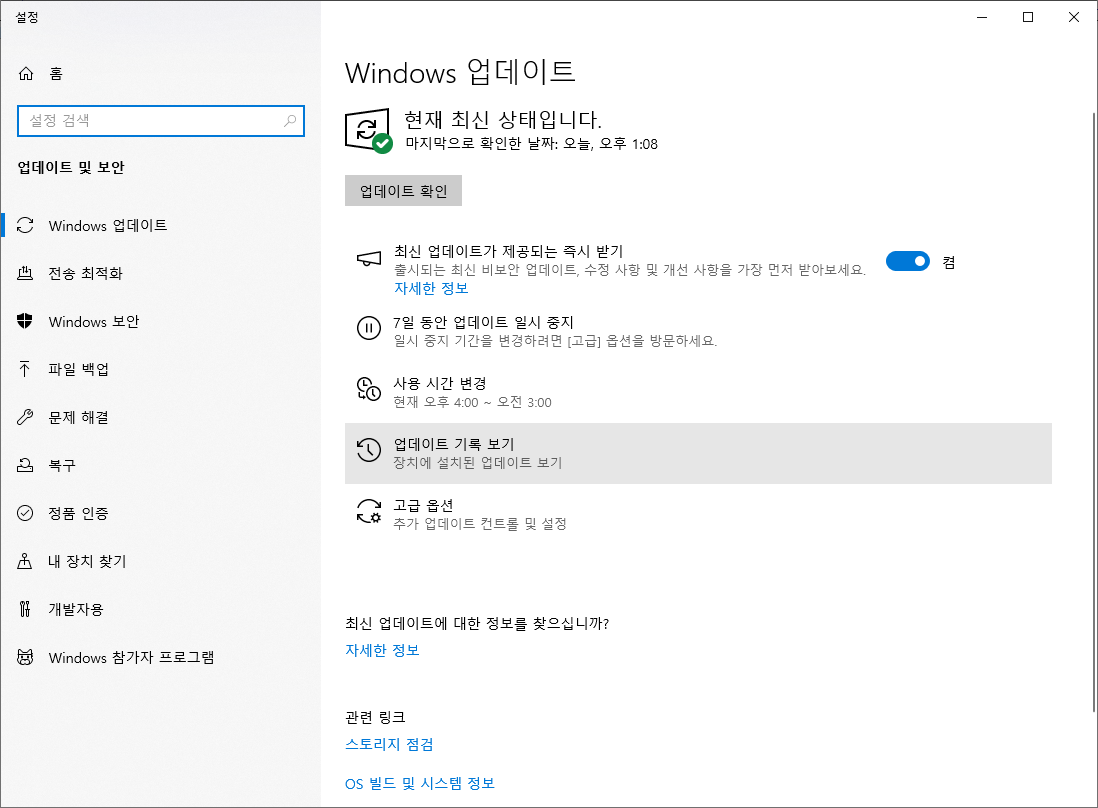Click the 업데이트 확인 button

click(403, 190)
